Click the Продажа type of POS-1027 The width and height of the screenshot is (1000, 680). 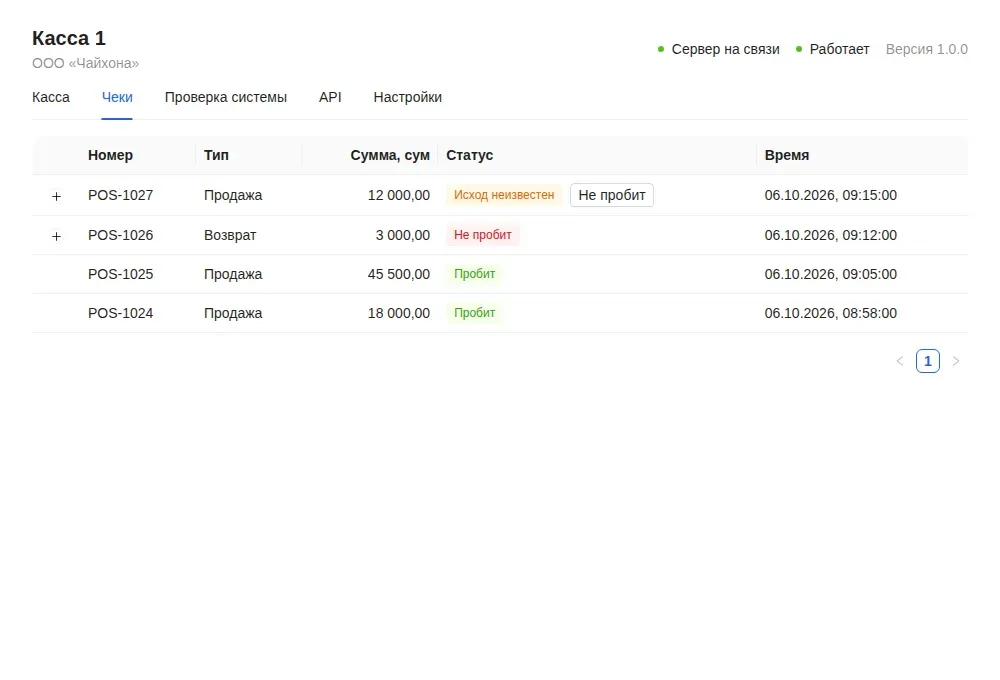point(233,195)
